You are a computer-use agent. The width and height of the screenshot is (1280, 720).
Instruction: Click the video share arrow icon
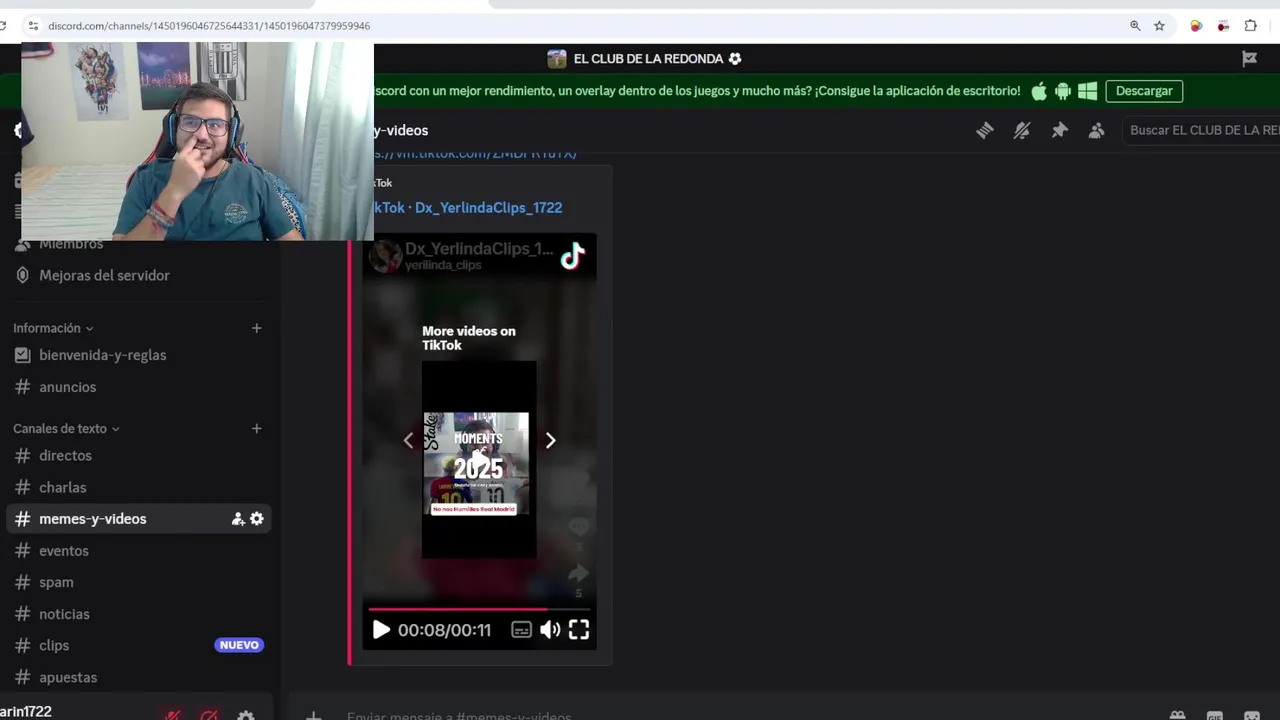point(578,573)
